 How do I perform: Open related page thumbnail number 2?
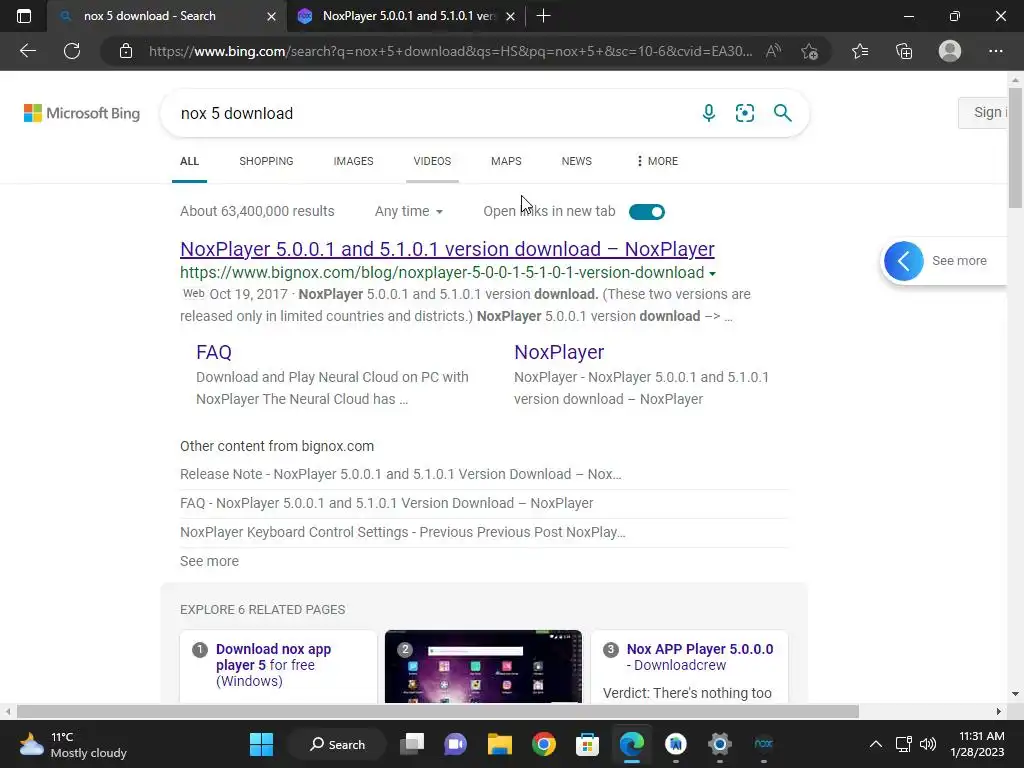pos(483,667)
